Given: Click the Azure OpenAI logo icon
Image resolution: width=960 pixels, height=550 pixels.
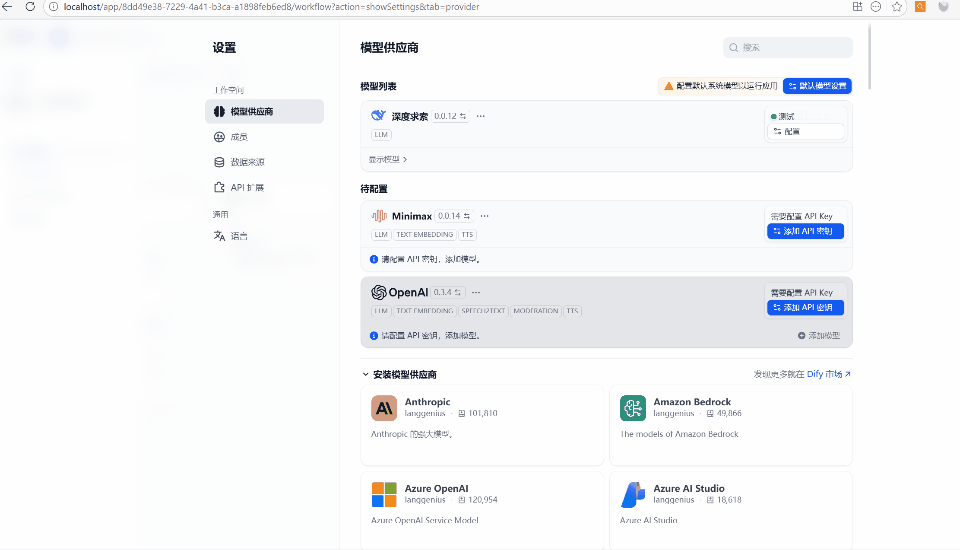Looking at the screenshot, I should tap(384, 494).
